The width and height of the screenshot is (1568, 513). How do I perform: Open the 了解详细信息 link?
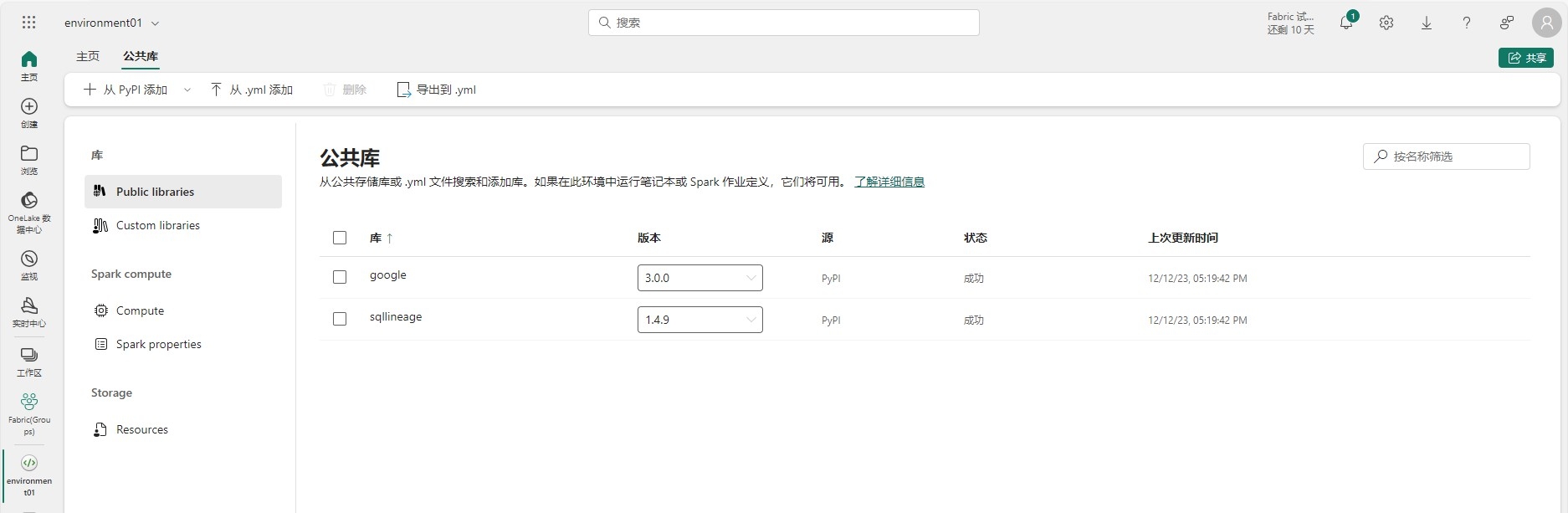(889, 182)
